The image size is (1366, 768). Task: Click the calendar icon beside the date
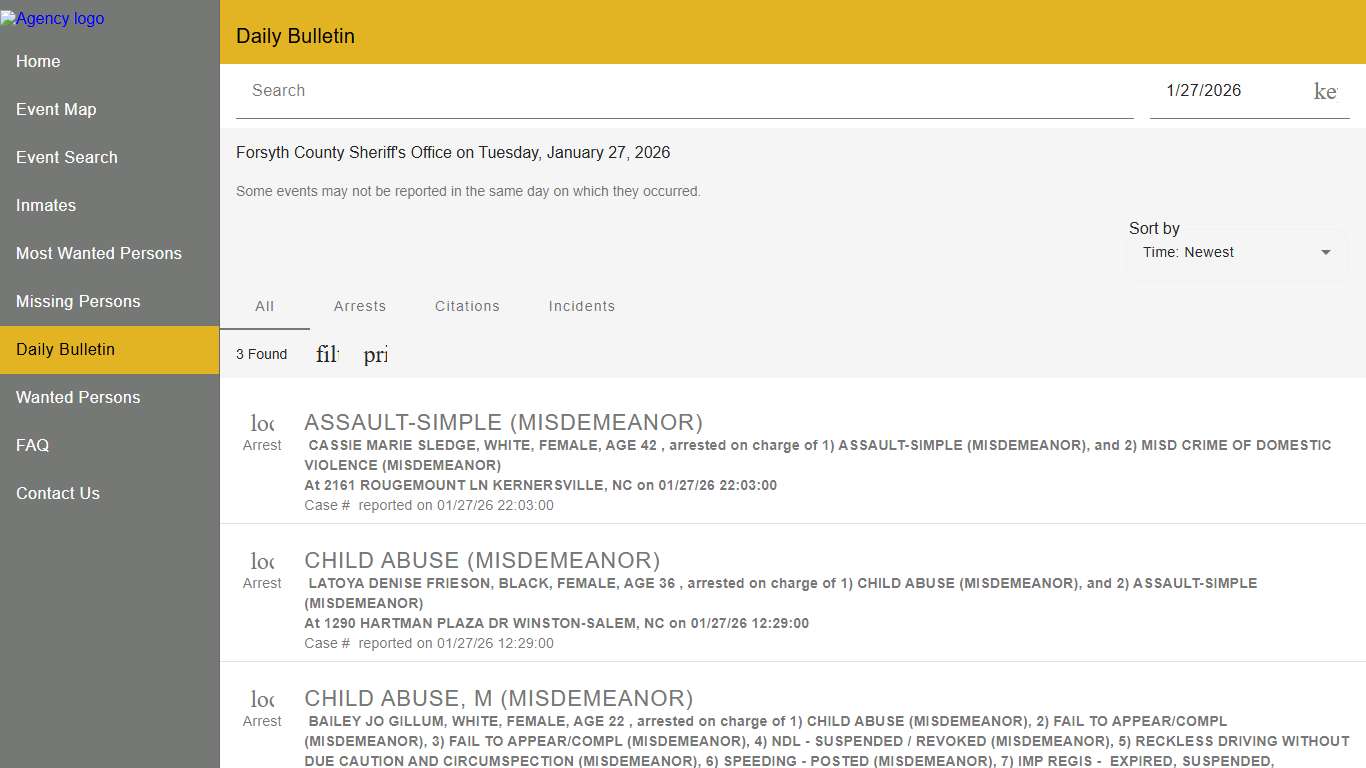[x=1325, y=91]
